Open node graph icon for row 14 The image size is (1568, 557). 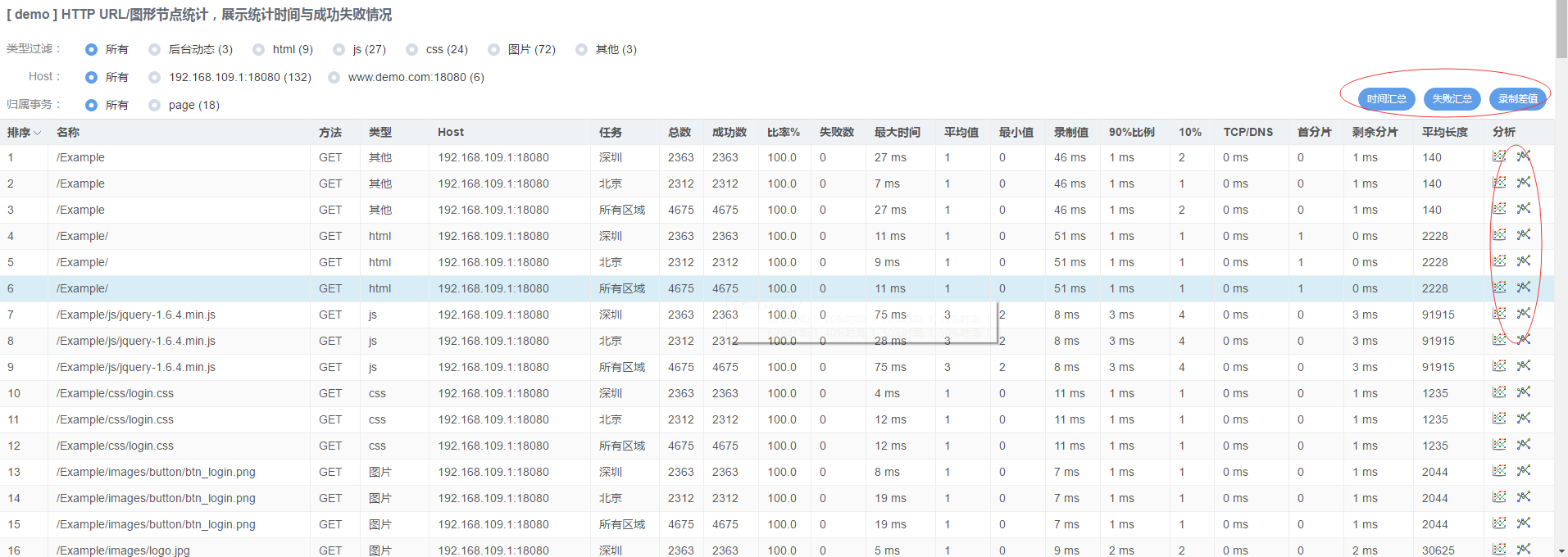(x=1524, y=497)
